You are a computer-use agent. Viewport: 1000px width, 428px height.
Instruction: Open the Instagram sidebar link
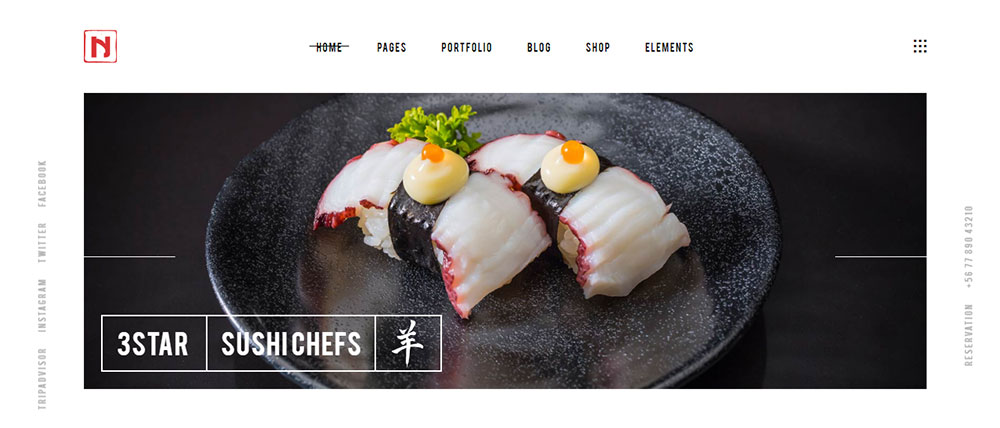coord(42,306)
